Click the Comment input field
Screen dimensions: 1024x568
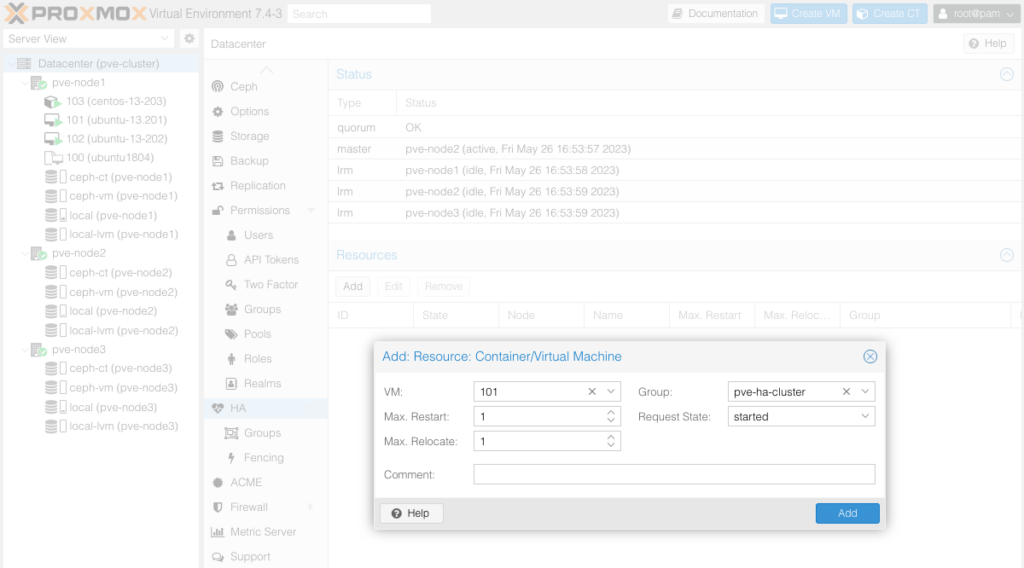(674, 475)
